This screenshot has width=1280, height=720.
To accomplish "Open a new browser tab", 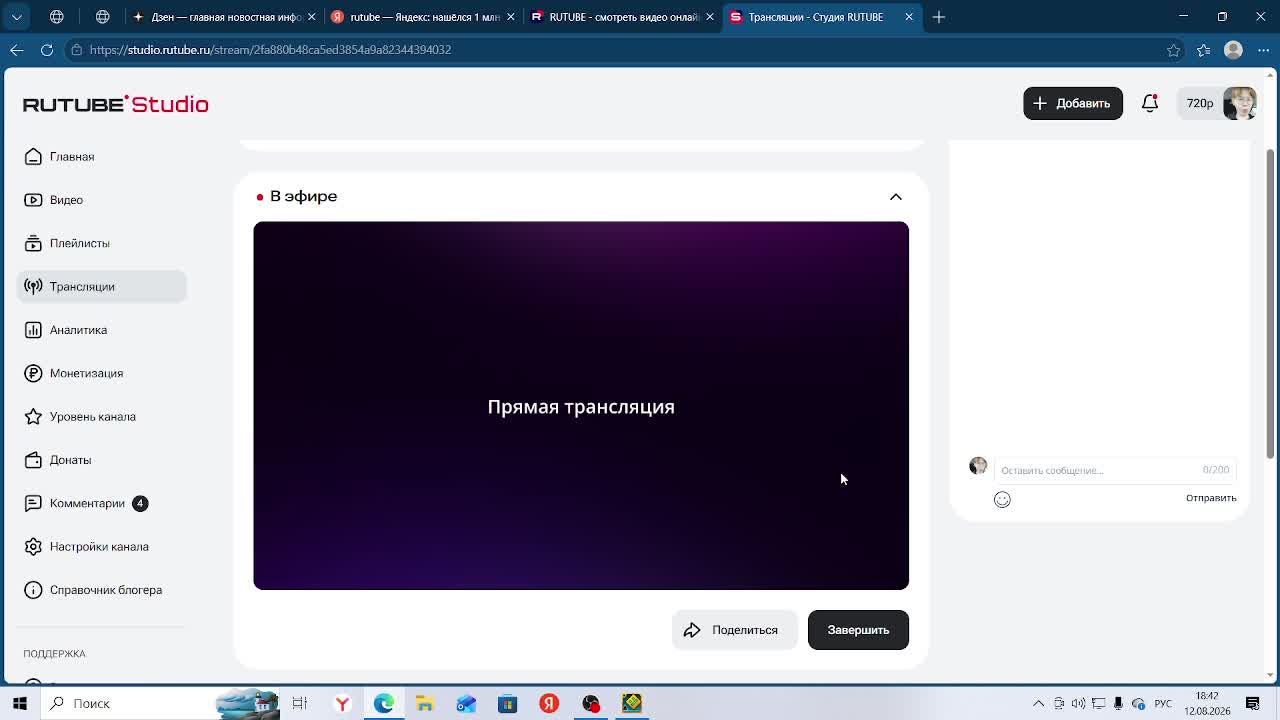I will (x=939, y=17).
